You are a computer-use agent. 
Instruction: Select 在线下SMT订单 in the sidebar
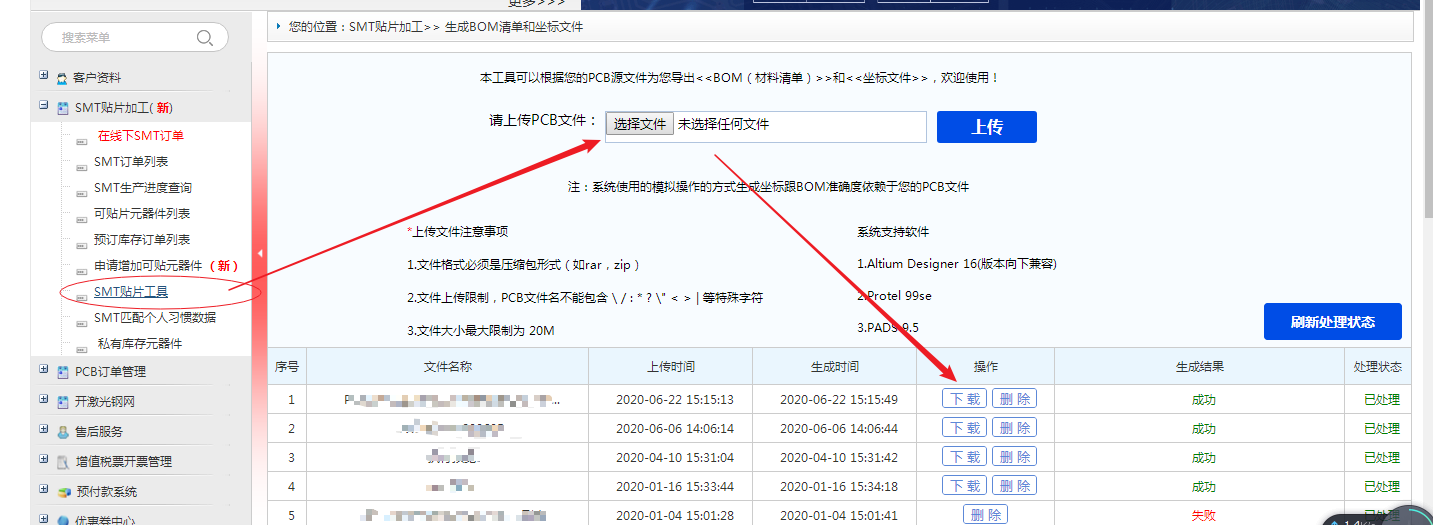coord(140,135)
